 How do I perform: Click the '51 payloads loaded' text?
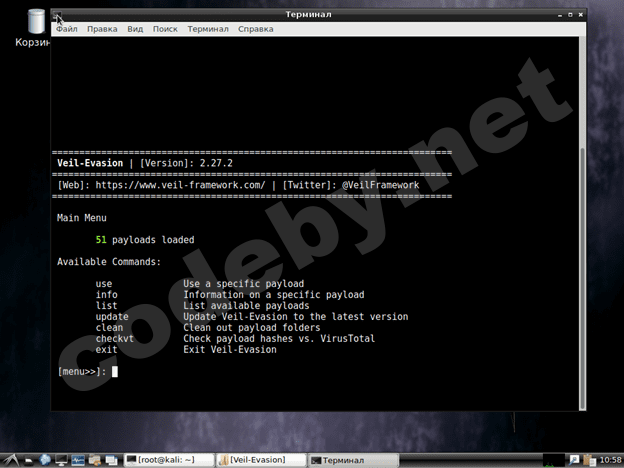pos(145,240)
